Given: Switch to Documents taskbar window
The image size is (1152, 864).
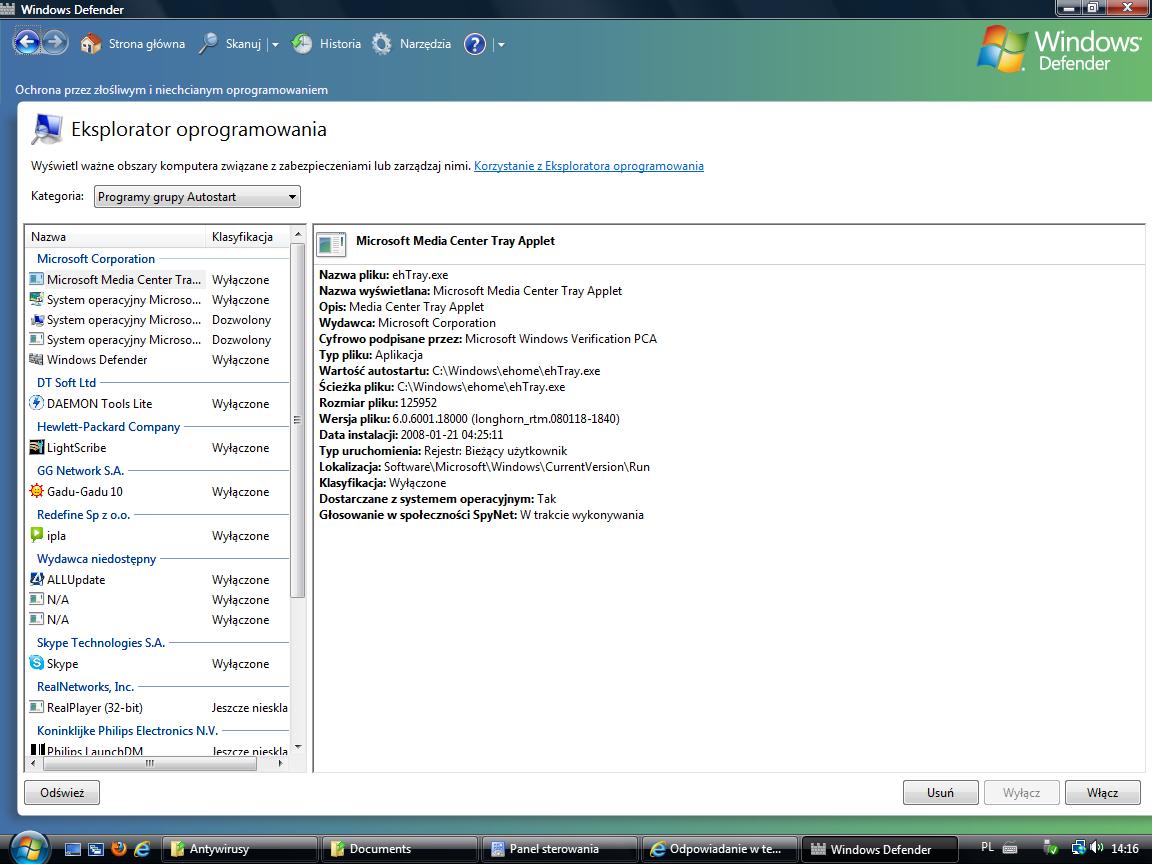Looking at the screenshot, I should tap(400, 849).
